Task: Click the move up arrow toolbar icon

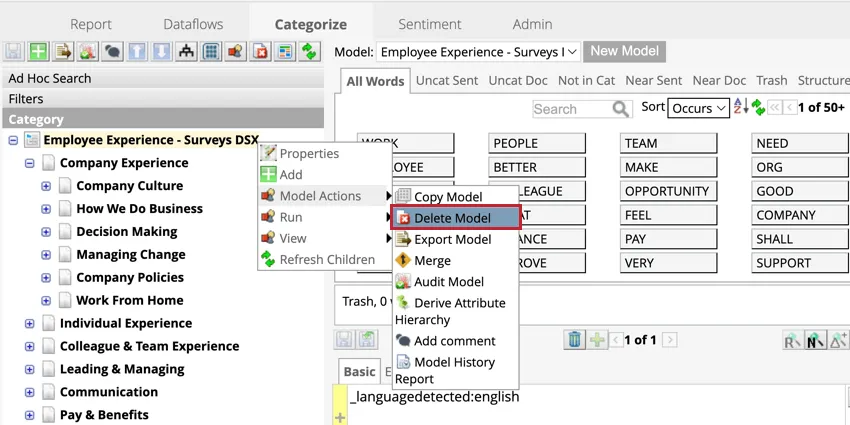Action: (137, 52)
